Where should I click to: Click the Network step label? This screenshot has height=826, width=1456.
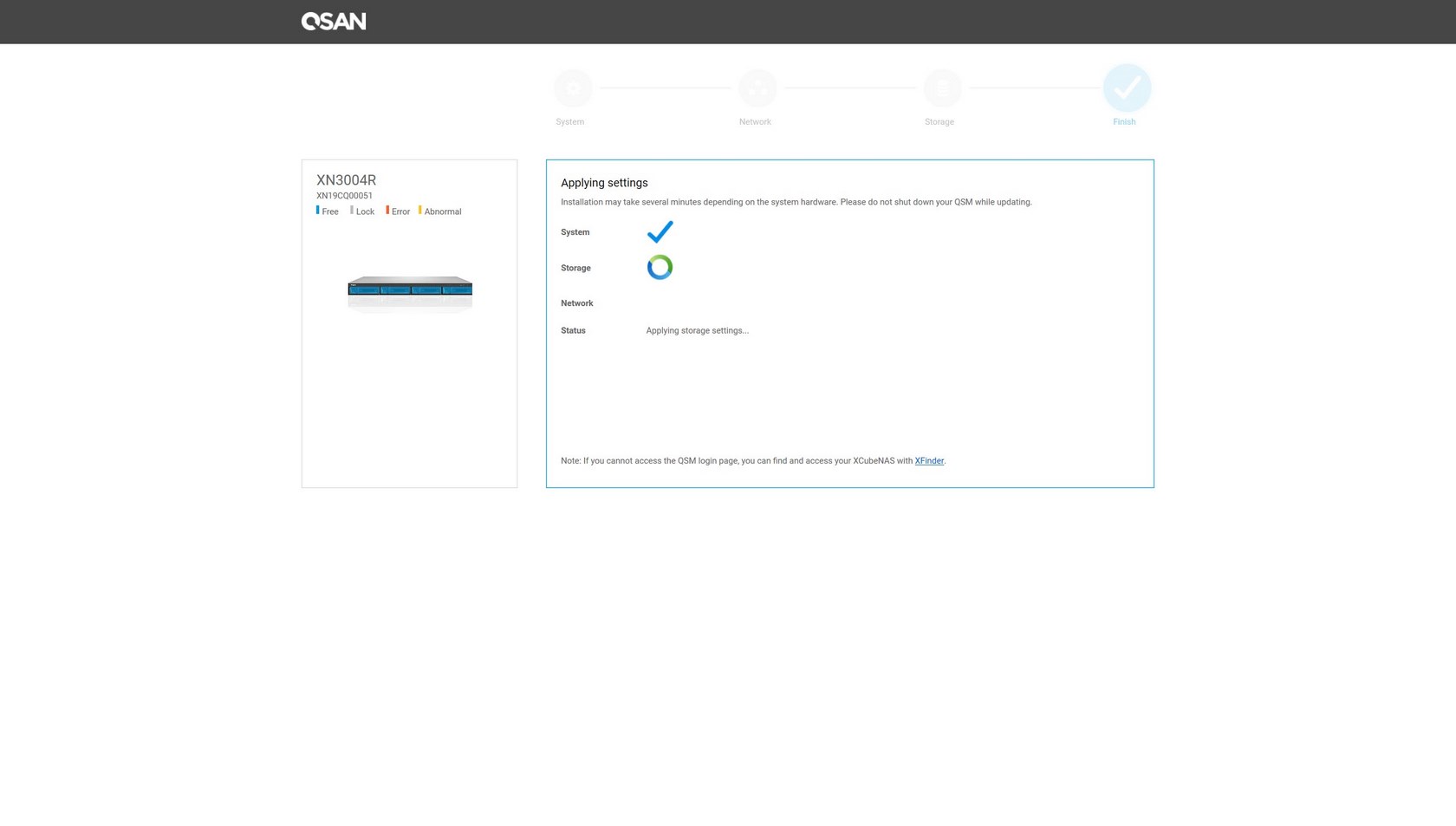pos(755,122)
